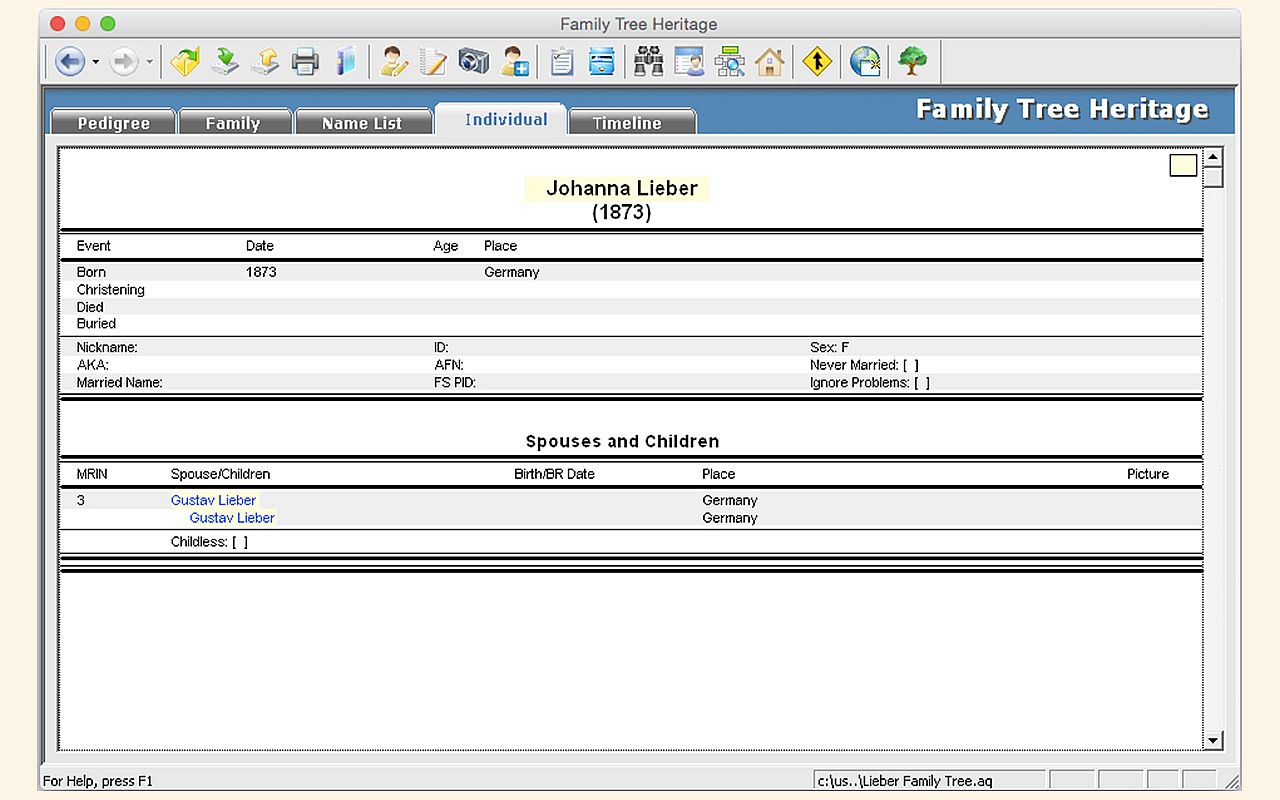The width and height of the screenshot is (1280, 800).
Task: Click the blue Back navigation arrow
Action: 69,62
